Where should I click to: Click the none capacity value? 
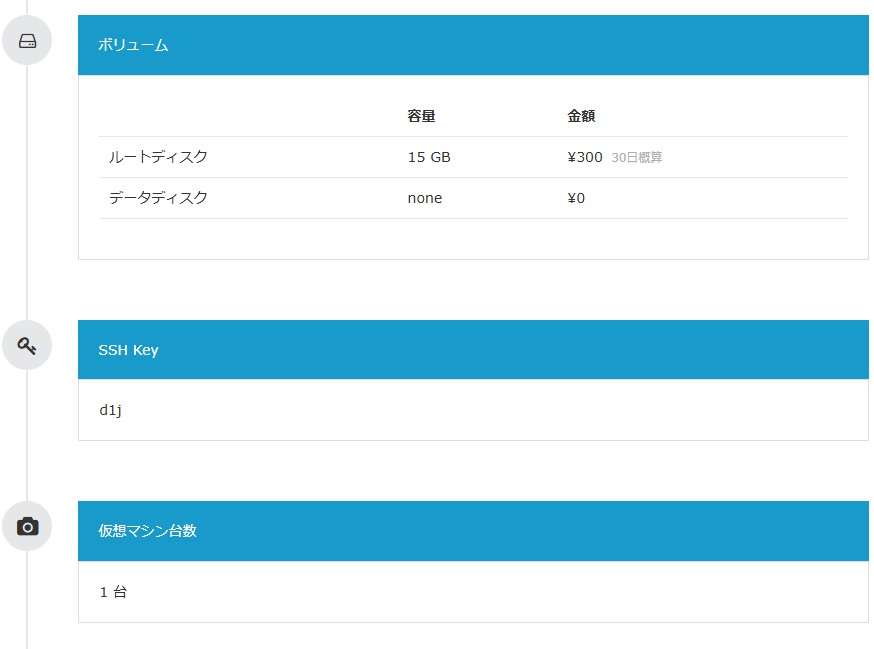(x=425, y=198)
